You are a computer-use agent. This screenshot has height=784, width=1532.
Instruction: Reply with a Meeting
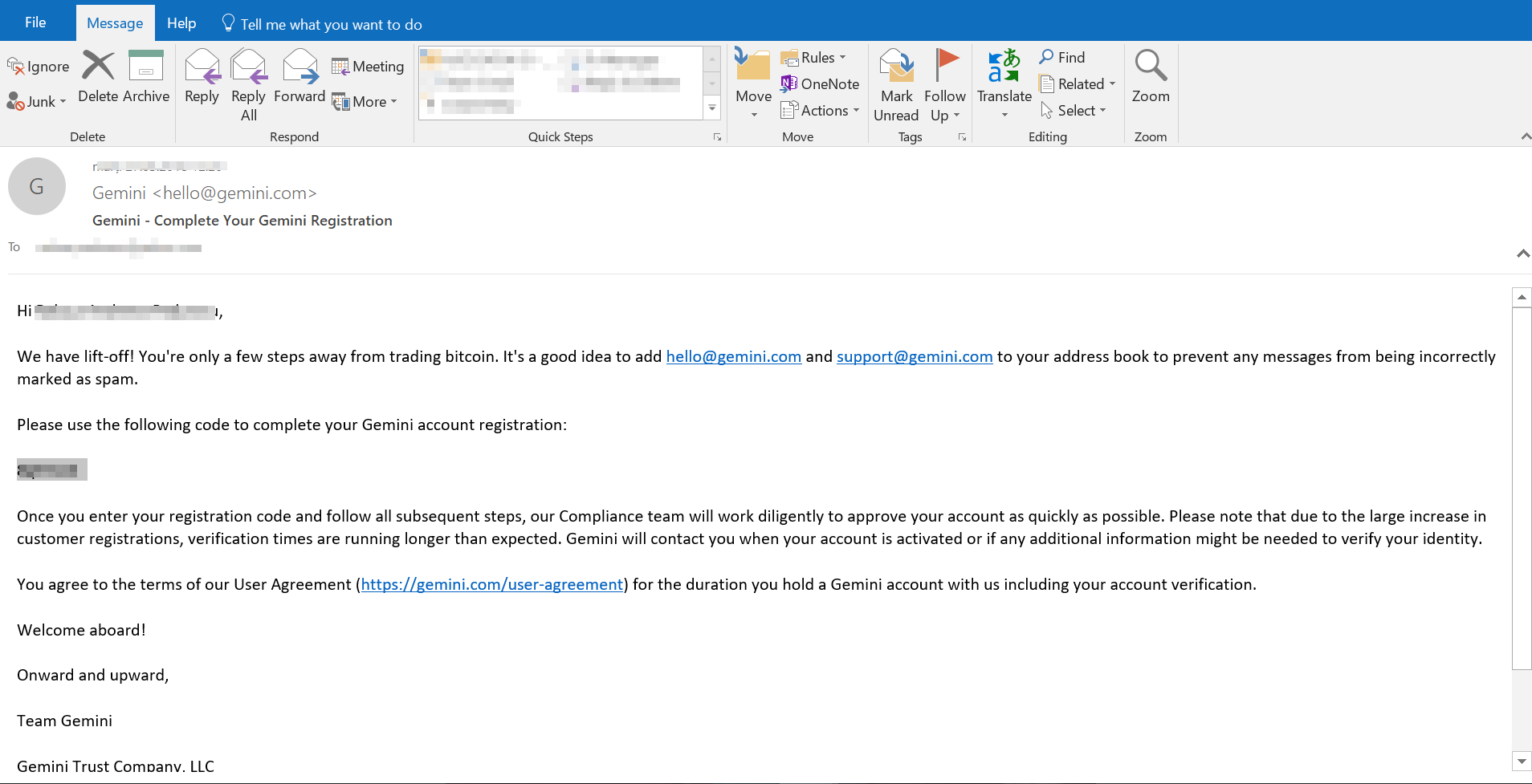click(368, 67)
